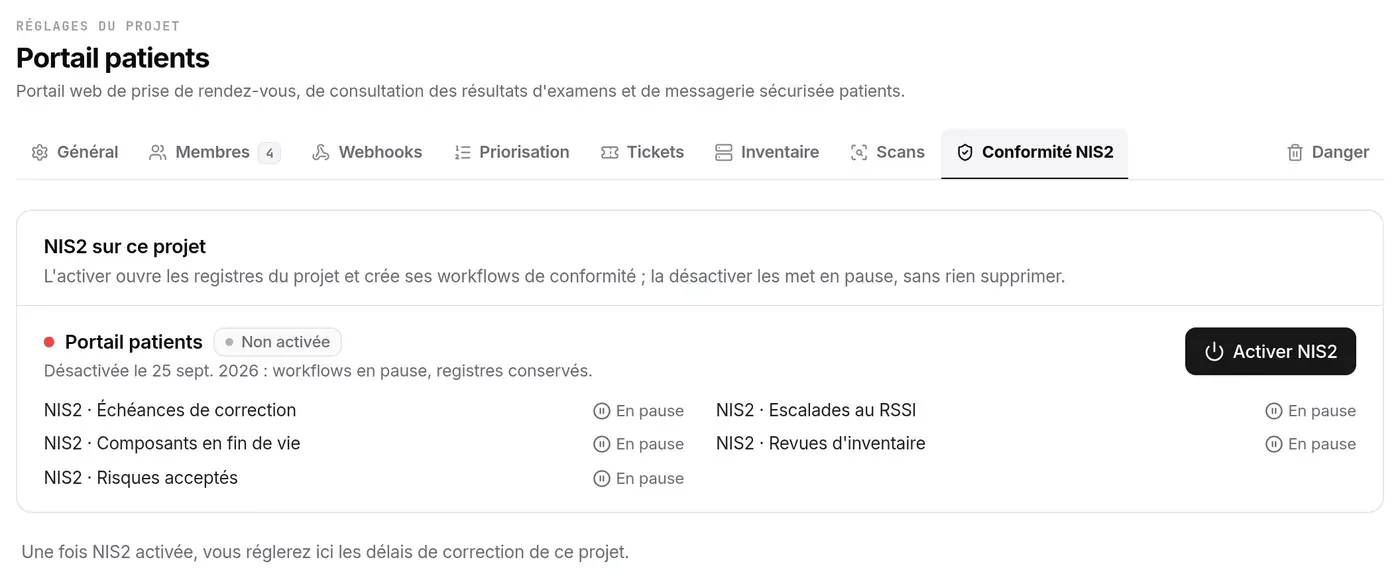Click the scan frame icon beside Scans
Screen dimensions: 1400x582
pos(859,153)
